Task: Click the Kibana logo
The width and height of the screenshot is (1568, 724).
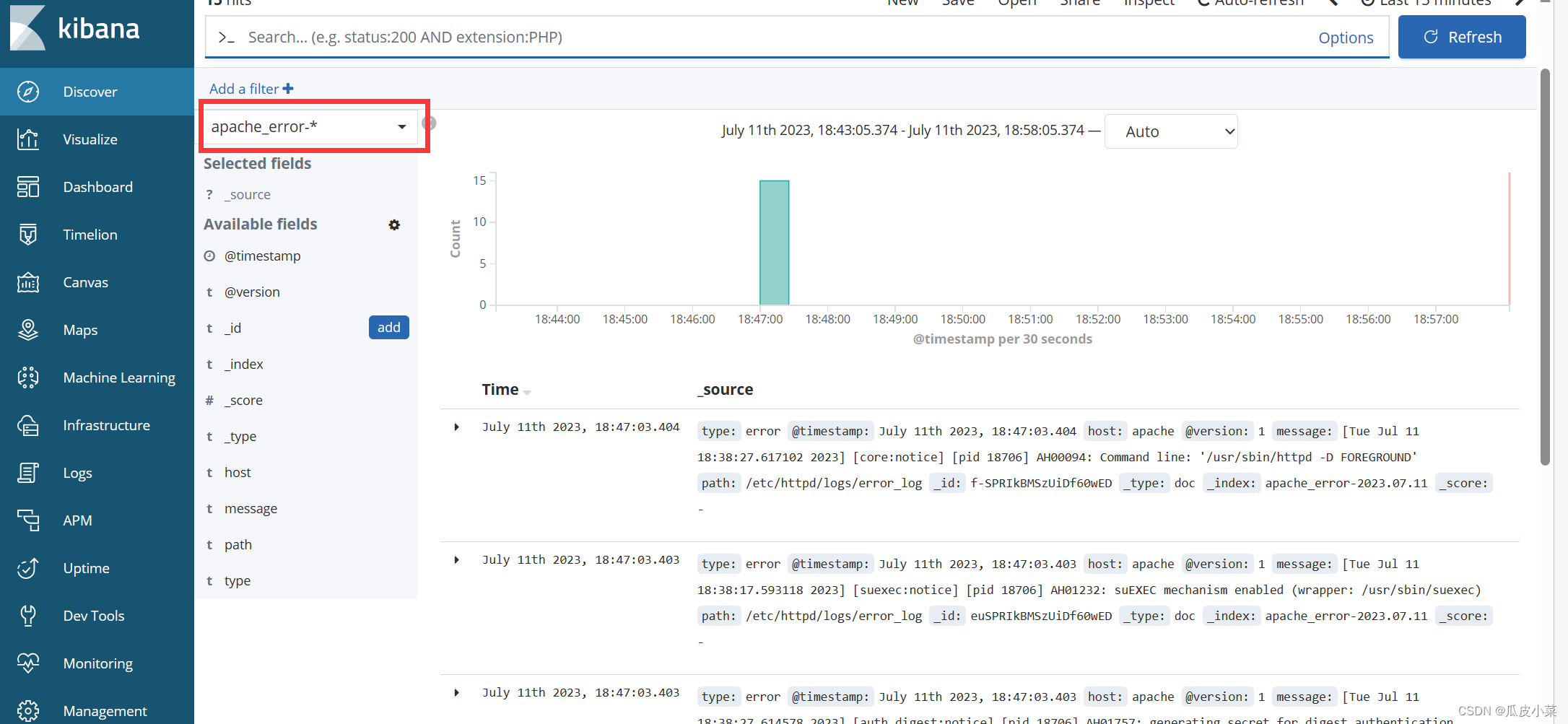Action: [75, 28]
